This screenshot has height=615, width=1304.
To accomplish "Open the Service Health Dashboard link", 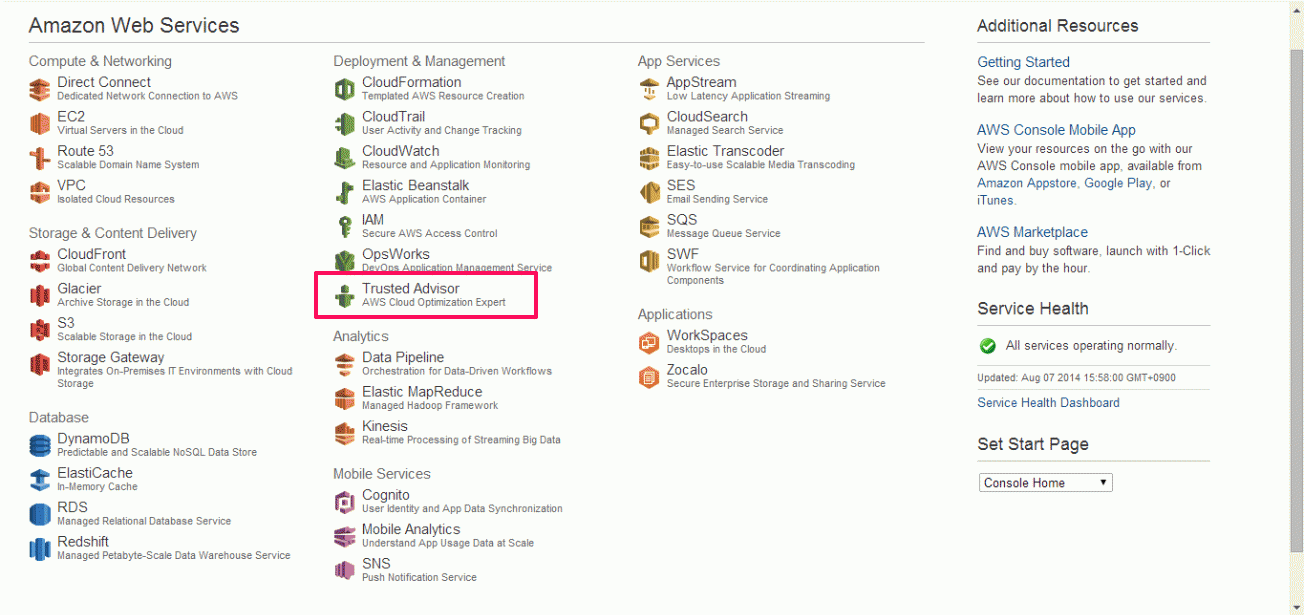I will (x=1048, y=403).
